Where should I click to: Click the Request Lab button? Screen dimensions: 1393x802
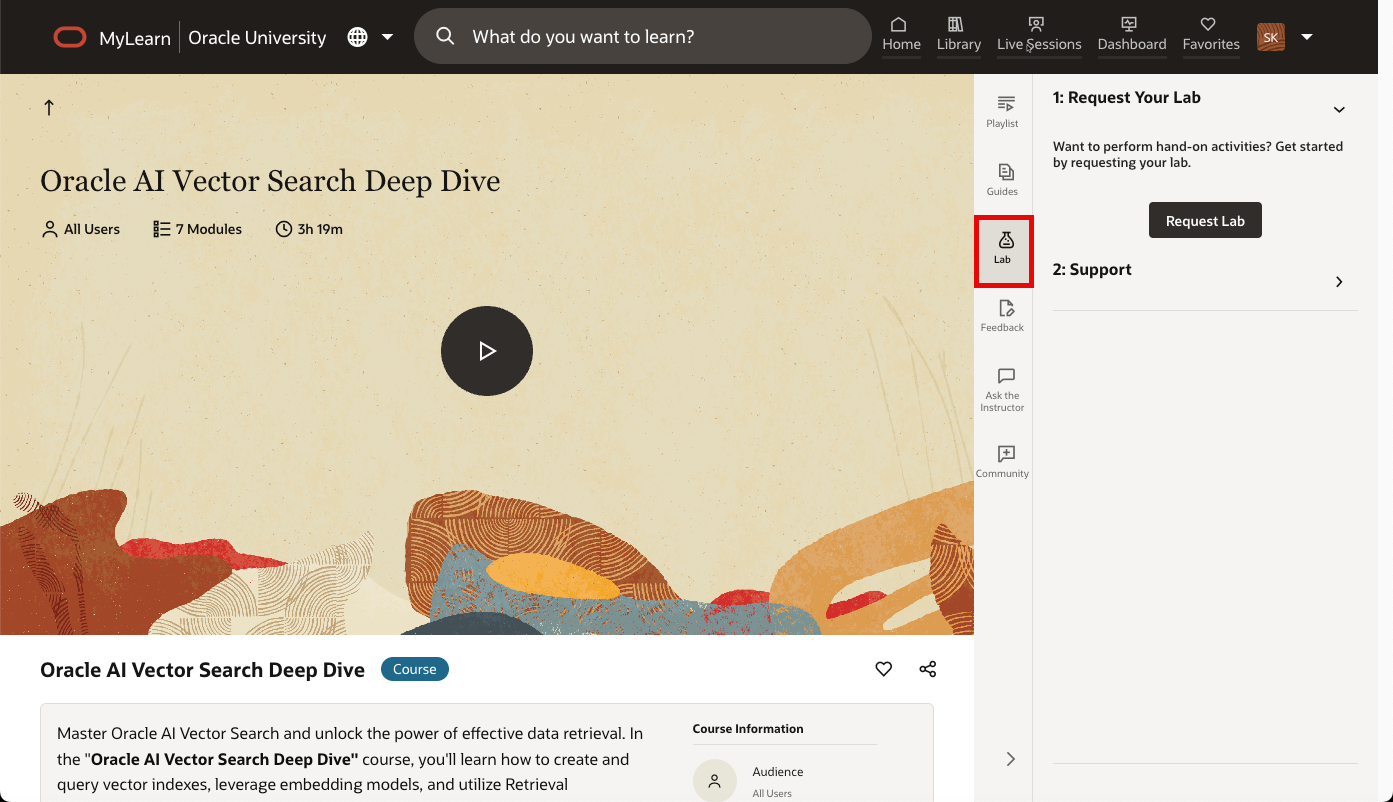coord(1205,220)
